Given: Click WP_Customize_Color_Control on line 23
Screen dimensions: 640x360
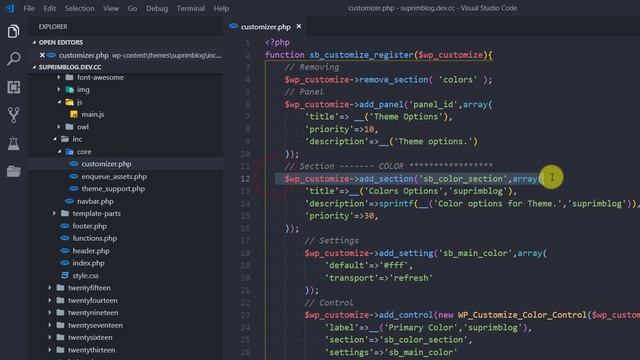Looking at the screenshot, I should [522, 315].
